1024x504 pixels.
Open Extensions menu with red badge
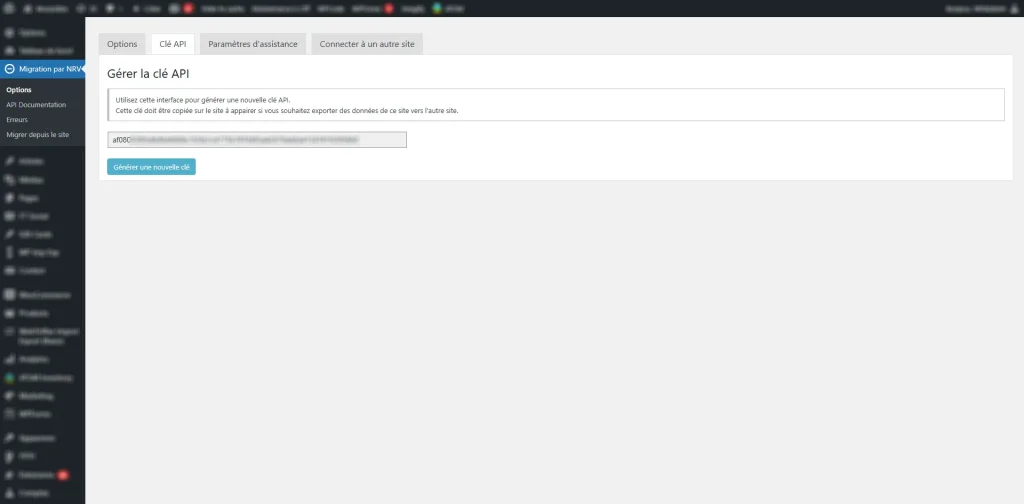tap(42, 475)
